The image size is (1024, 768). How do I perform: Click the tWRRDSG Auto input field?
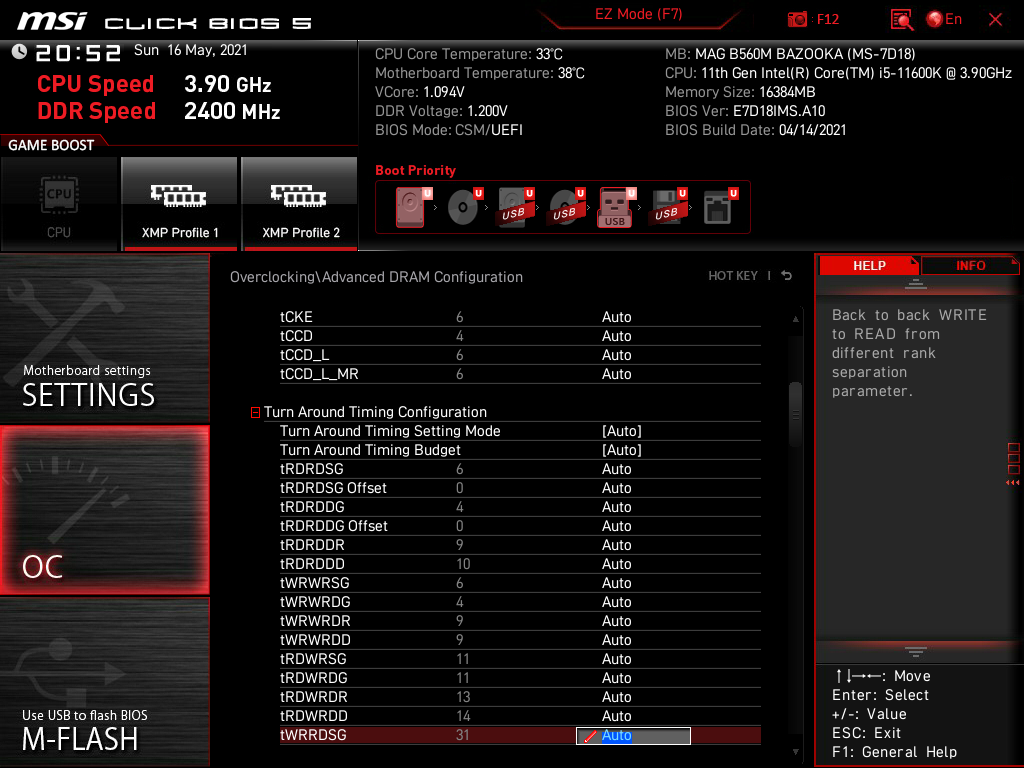tap(633, 735)
